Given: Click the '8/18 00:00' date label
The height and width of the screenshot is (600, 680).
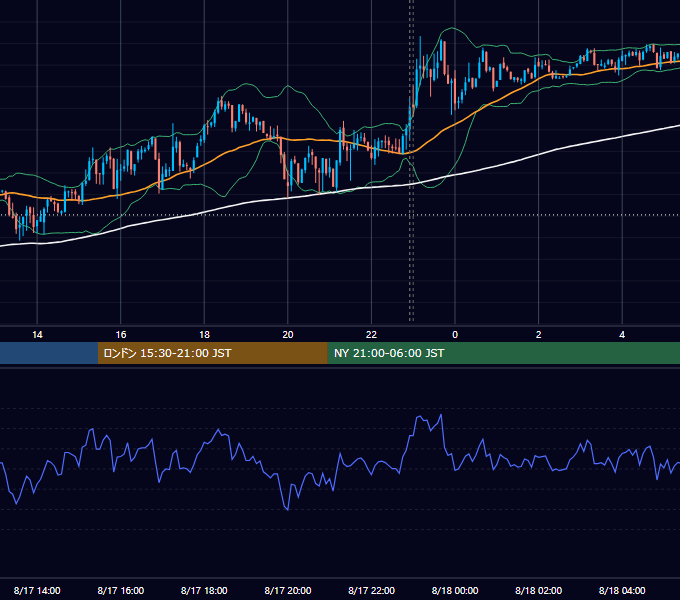Looking at the screenshot, I should click(x=455, y=590).
